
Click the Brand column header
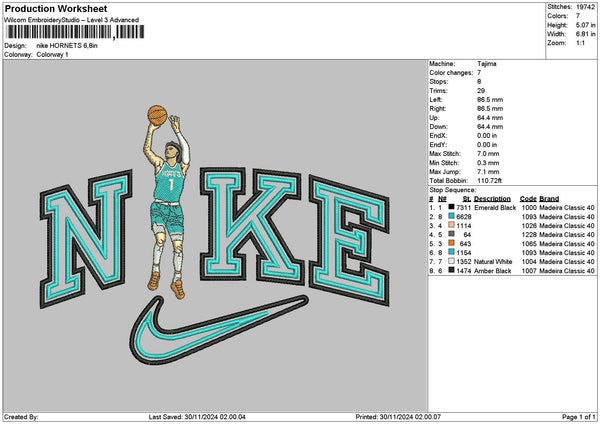pos(549,199)
